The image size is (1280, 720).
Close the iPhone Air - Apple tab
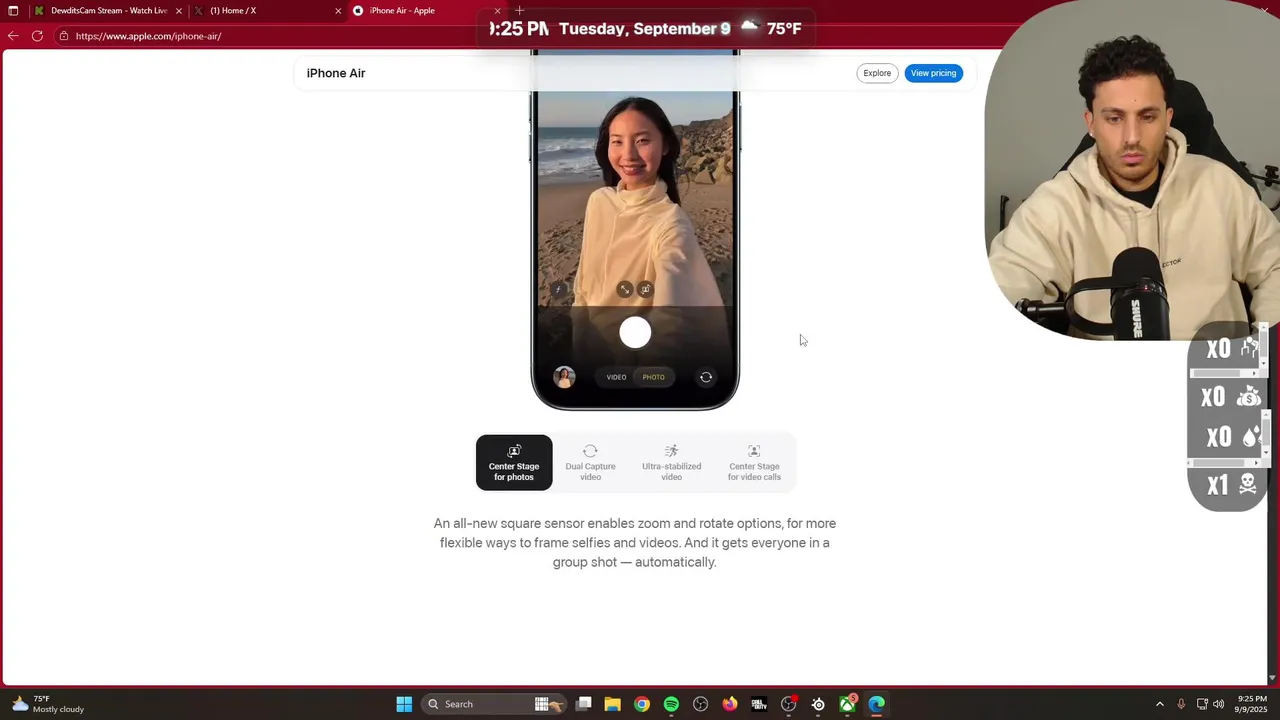click(497, 11)
